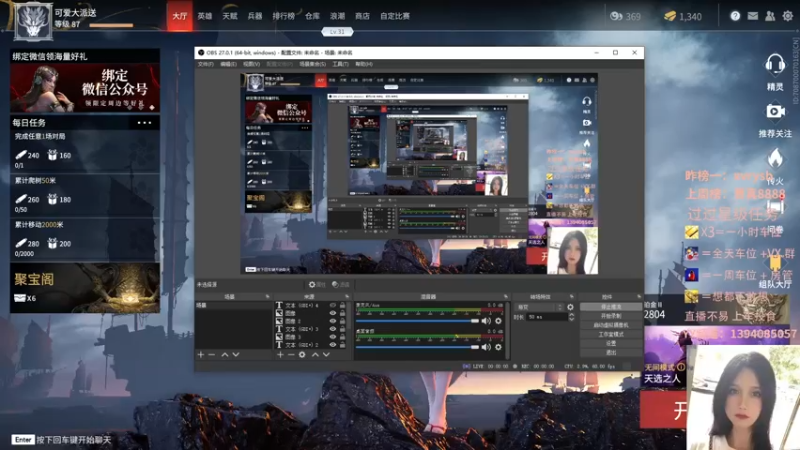Viewport: 800px width, 450px height.
Task: Toggle visibility of 图像 2 source
Action: [333, 321]
